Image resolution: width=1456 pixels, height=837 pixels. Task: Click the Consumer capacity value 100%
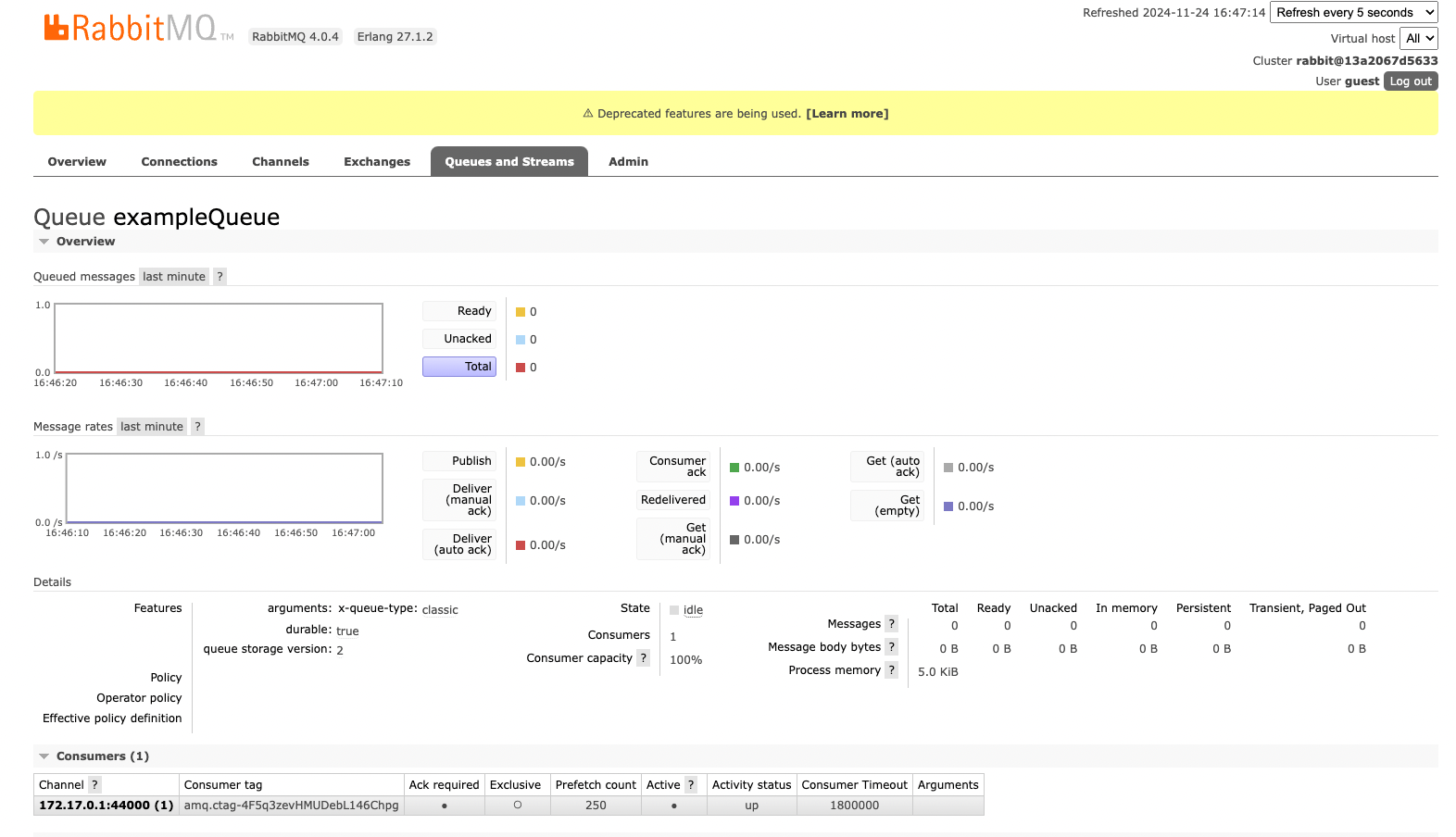click(686, 660)
